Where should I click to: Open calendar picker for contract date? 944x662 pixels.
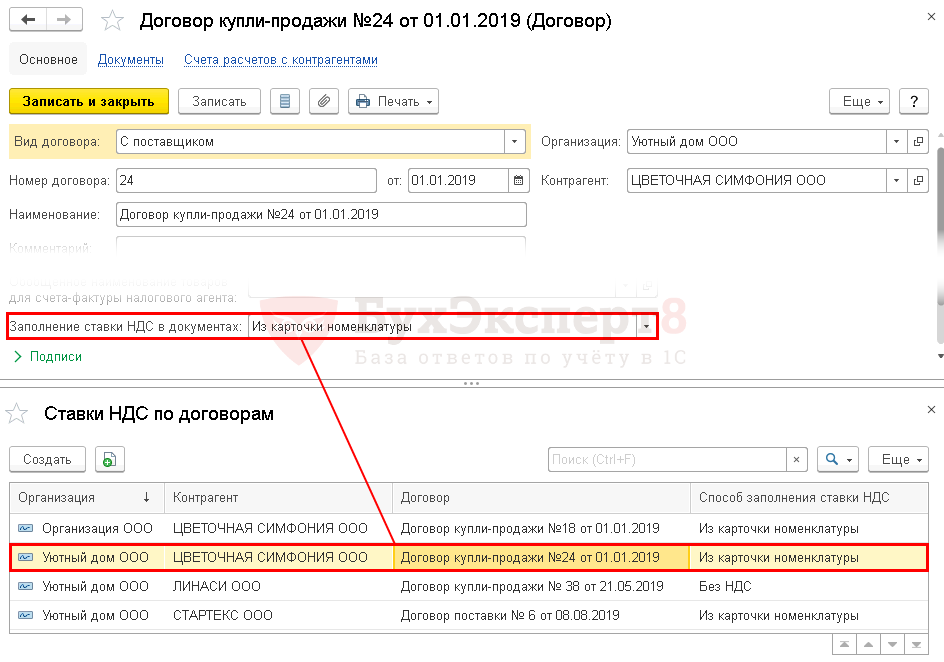click(518, 181)
